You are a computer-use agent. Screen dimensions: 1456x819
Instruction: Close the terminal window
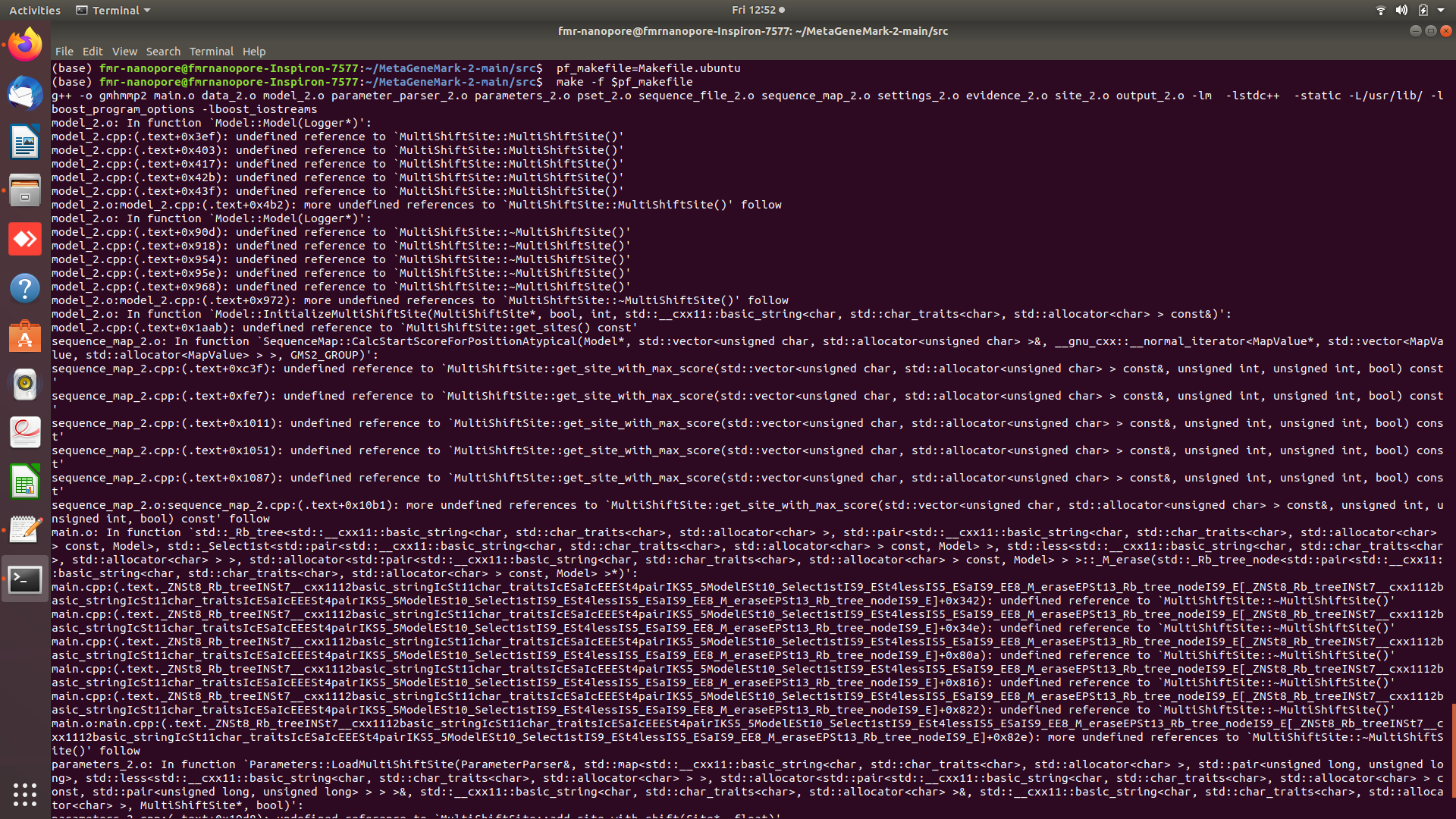pos(1446,31)
